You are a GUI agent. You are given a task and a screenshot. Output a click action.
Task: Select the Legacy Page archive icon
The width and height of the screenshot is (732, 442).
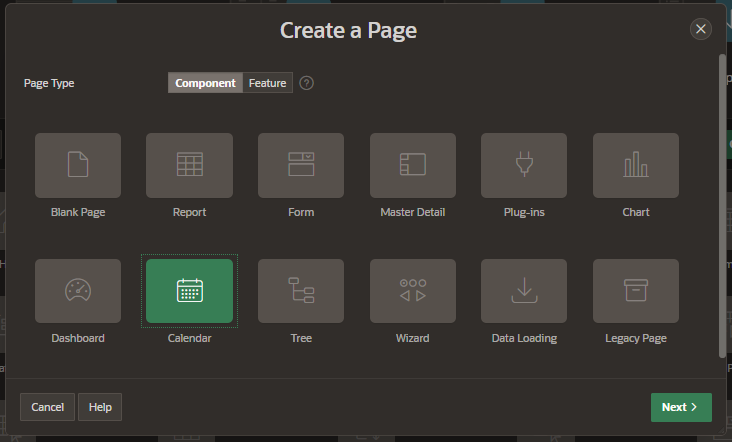(x=636, y=291)
